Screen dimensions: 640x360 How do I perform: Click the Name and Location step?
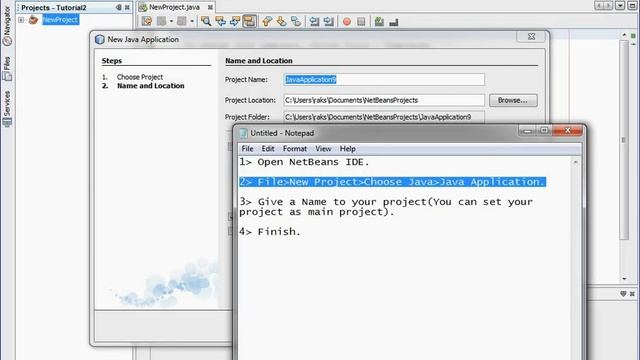pos(151,86)
